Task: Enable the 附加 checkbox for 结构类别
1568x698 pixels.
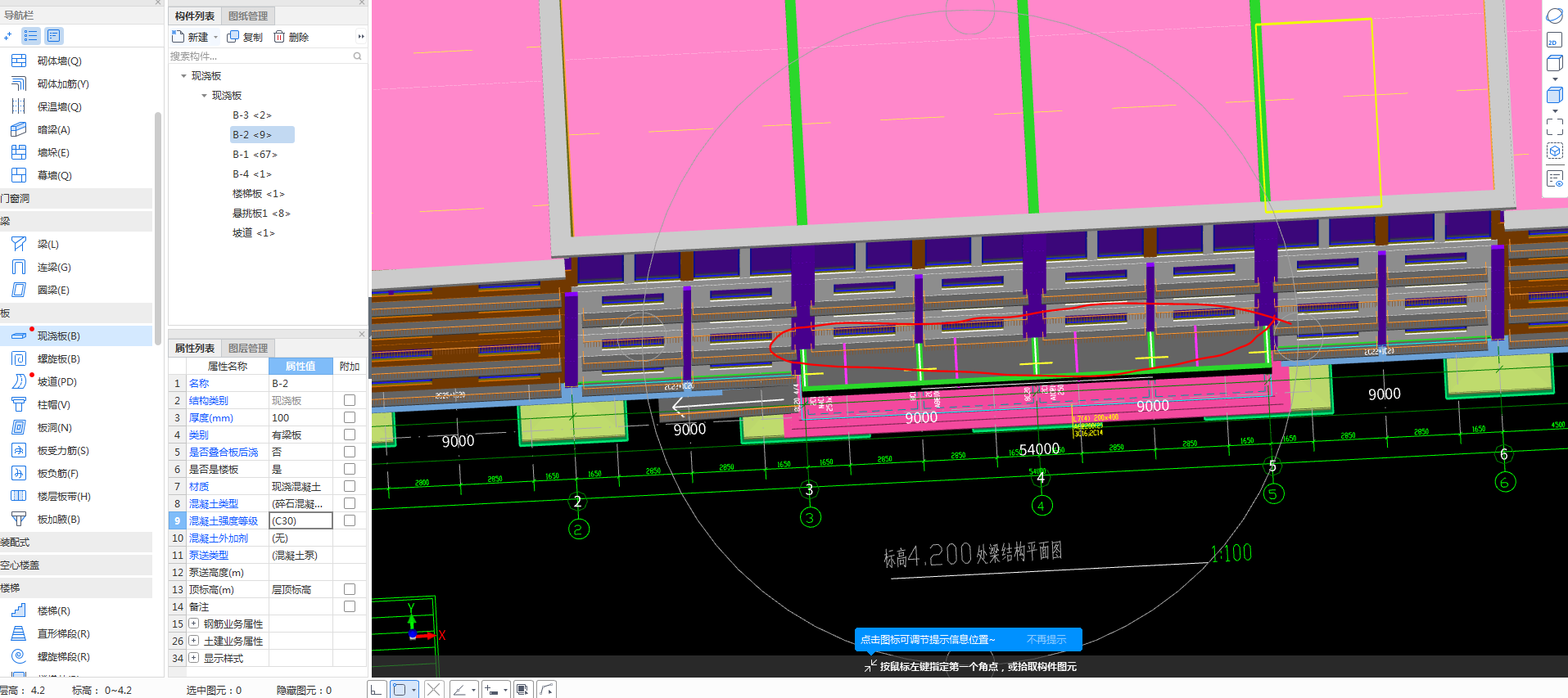Action: coord(350,400)
